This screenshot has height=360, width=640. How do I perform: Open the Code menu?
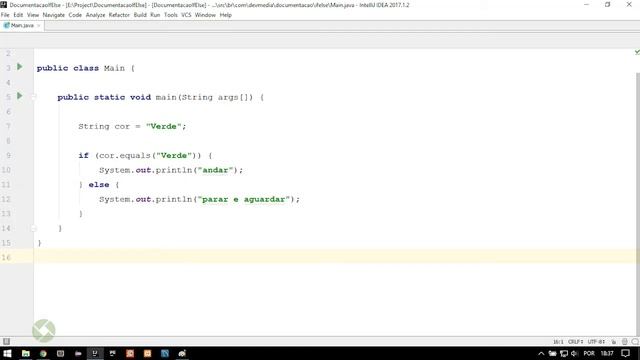pyautogui.click(x=75, y=15)
